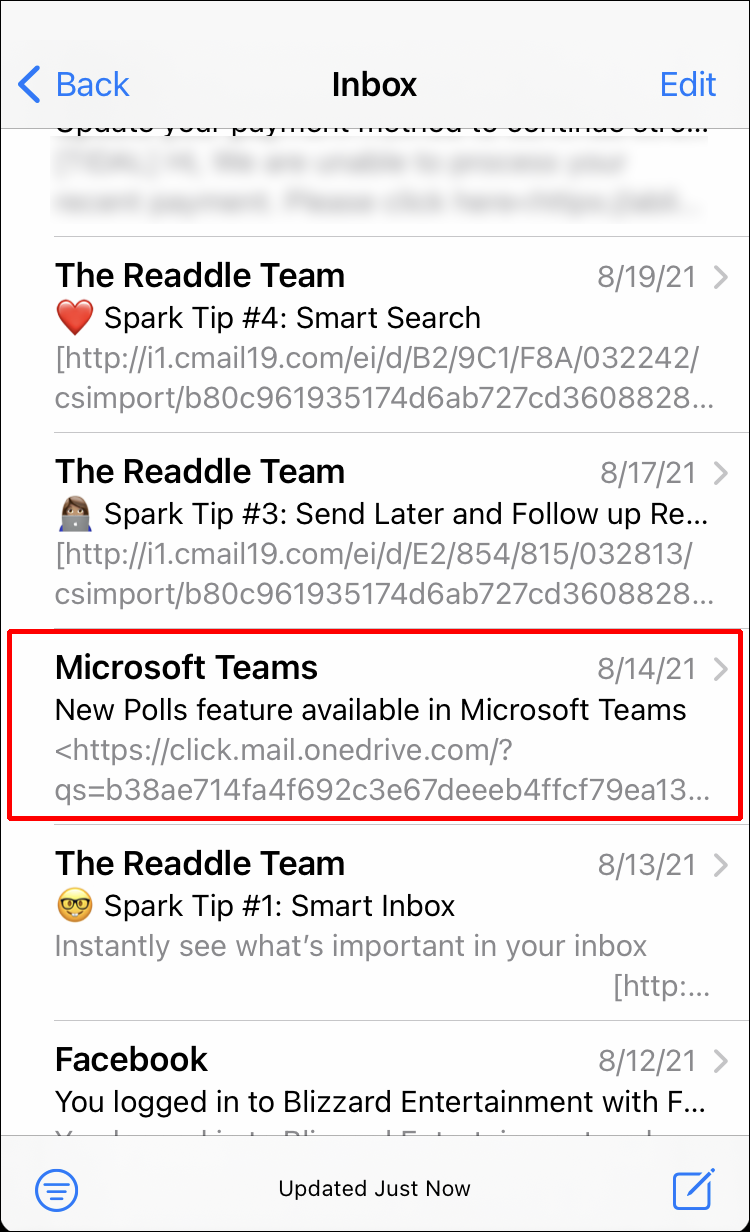The image size is (750, 1232).
Task: Go Back to the mailboxes list
Action: click(x=92, y=85)
